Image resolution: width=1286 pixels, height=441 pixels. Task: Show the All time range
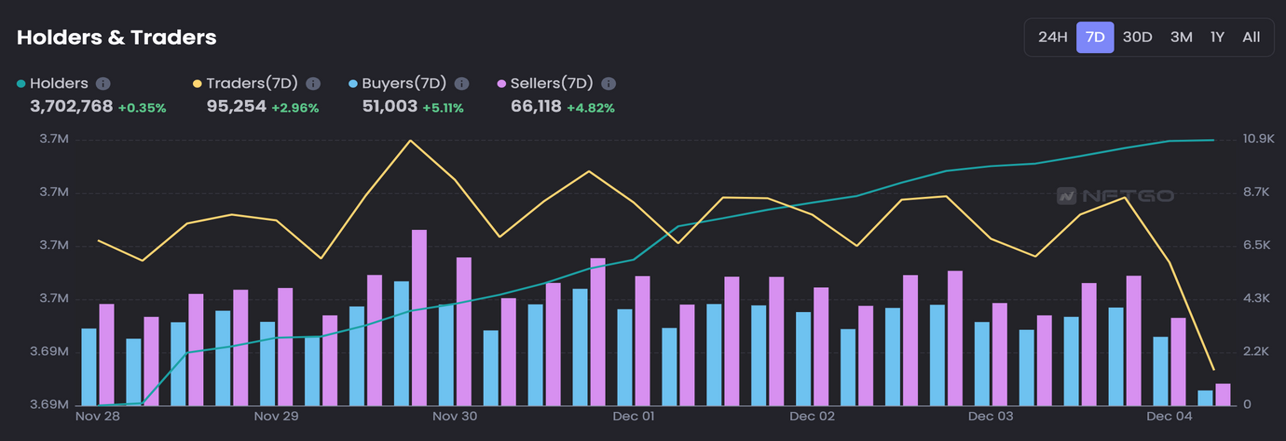coord(1251,37)
